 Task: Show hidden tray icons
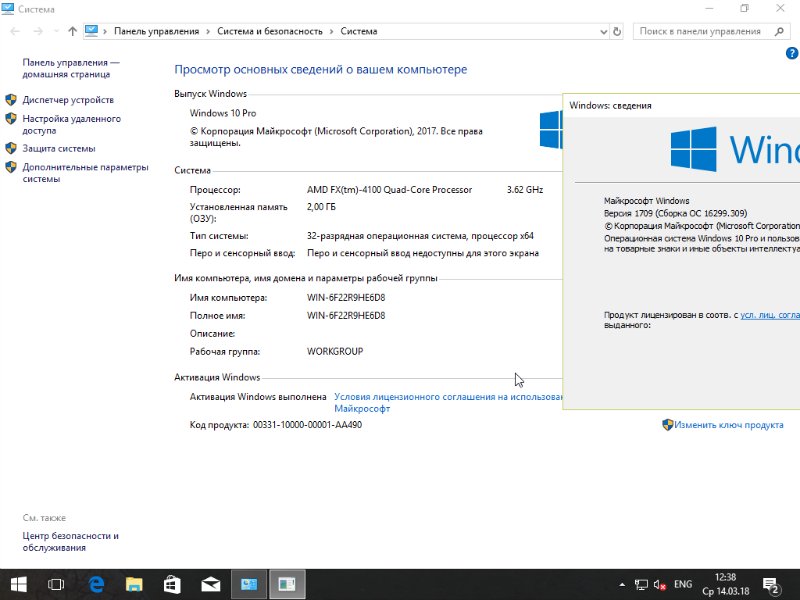coord(621,585)
